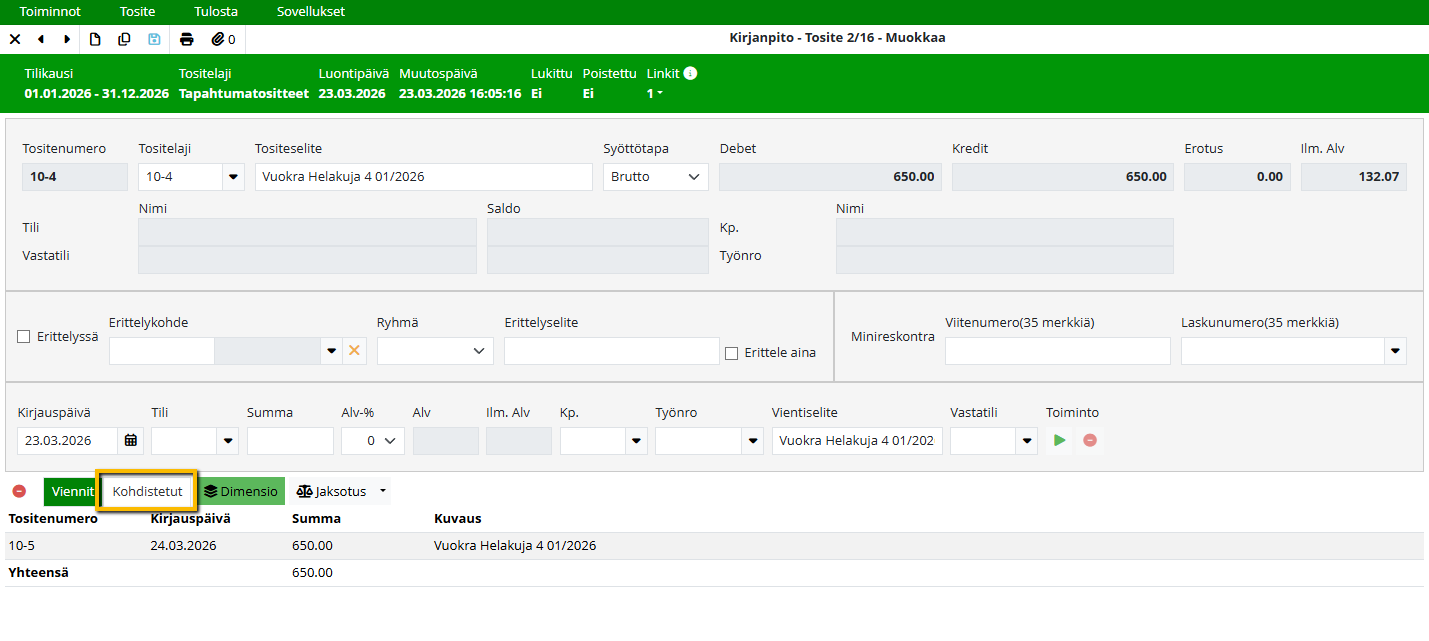
Task: Click the Dimensio button
Action: tap(241, 492)
